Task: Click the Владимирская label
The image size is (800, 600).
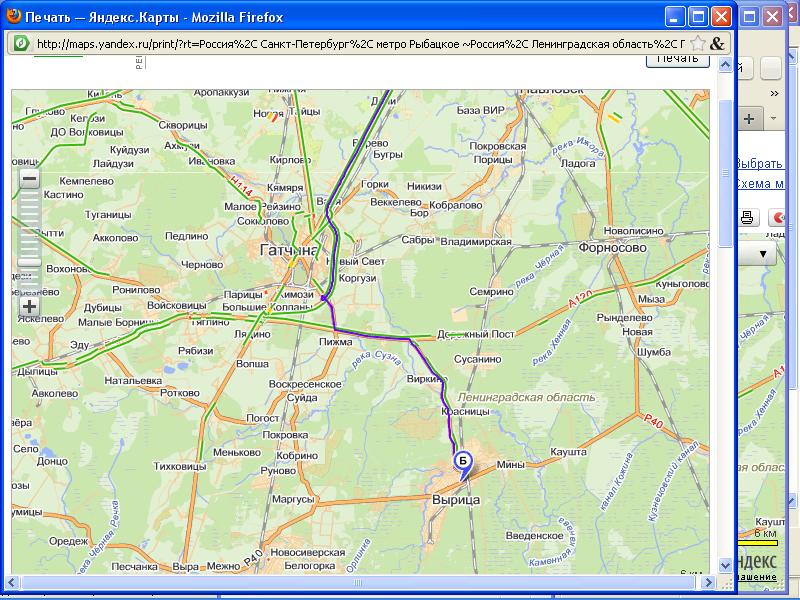Action: 476,242
